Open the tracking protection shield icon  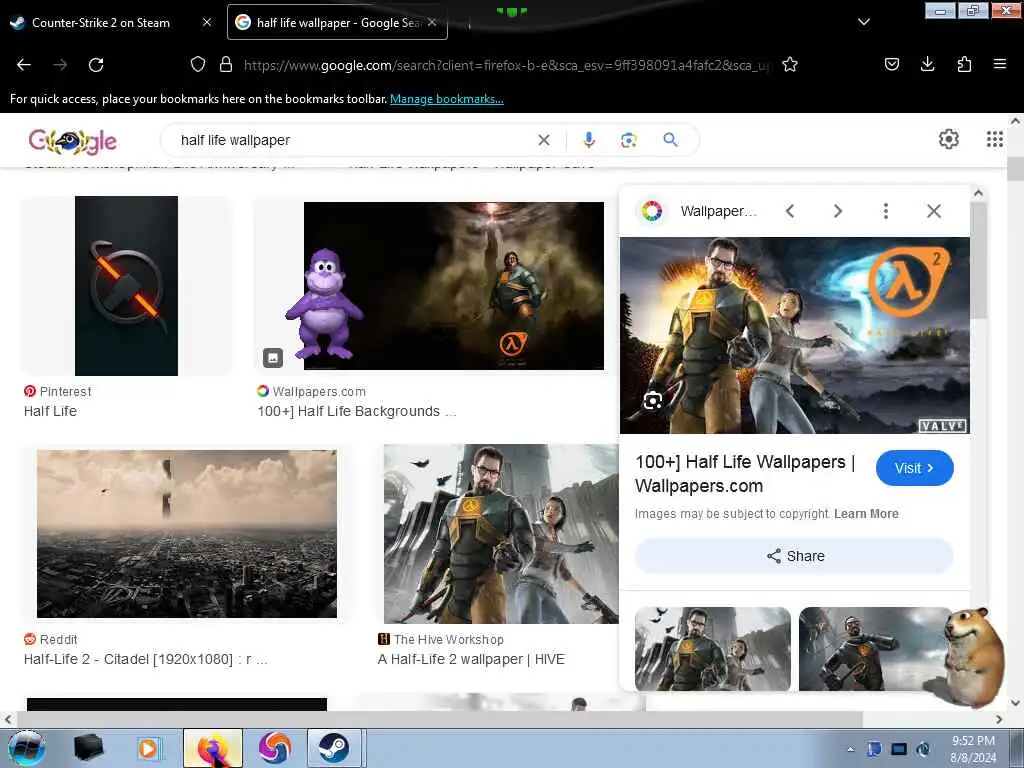(198, 64)
